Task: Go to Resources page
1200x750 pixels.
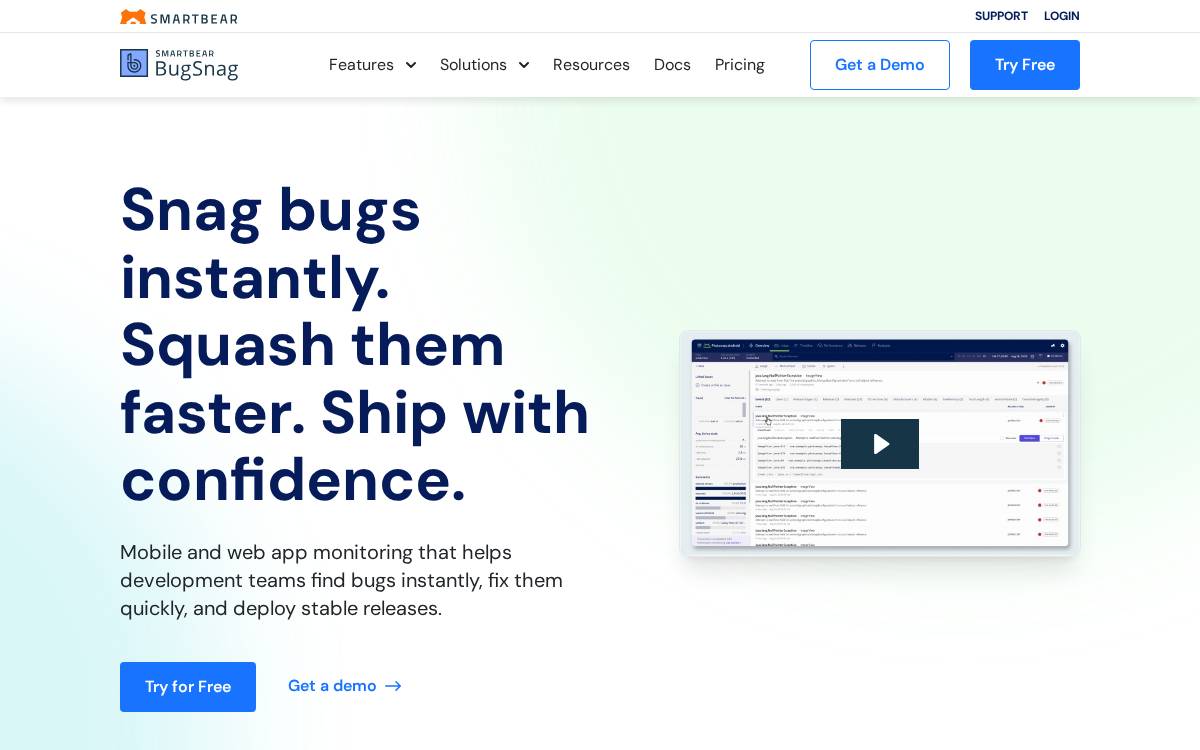Action: [x=591, y=65]
